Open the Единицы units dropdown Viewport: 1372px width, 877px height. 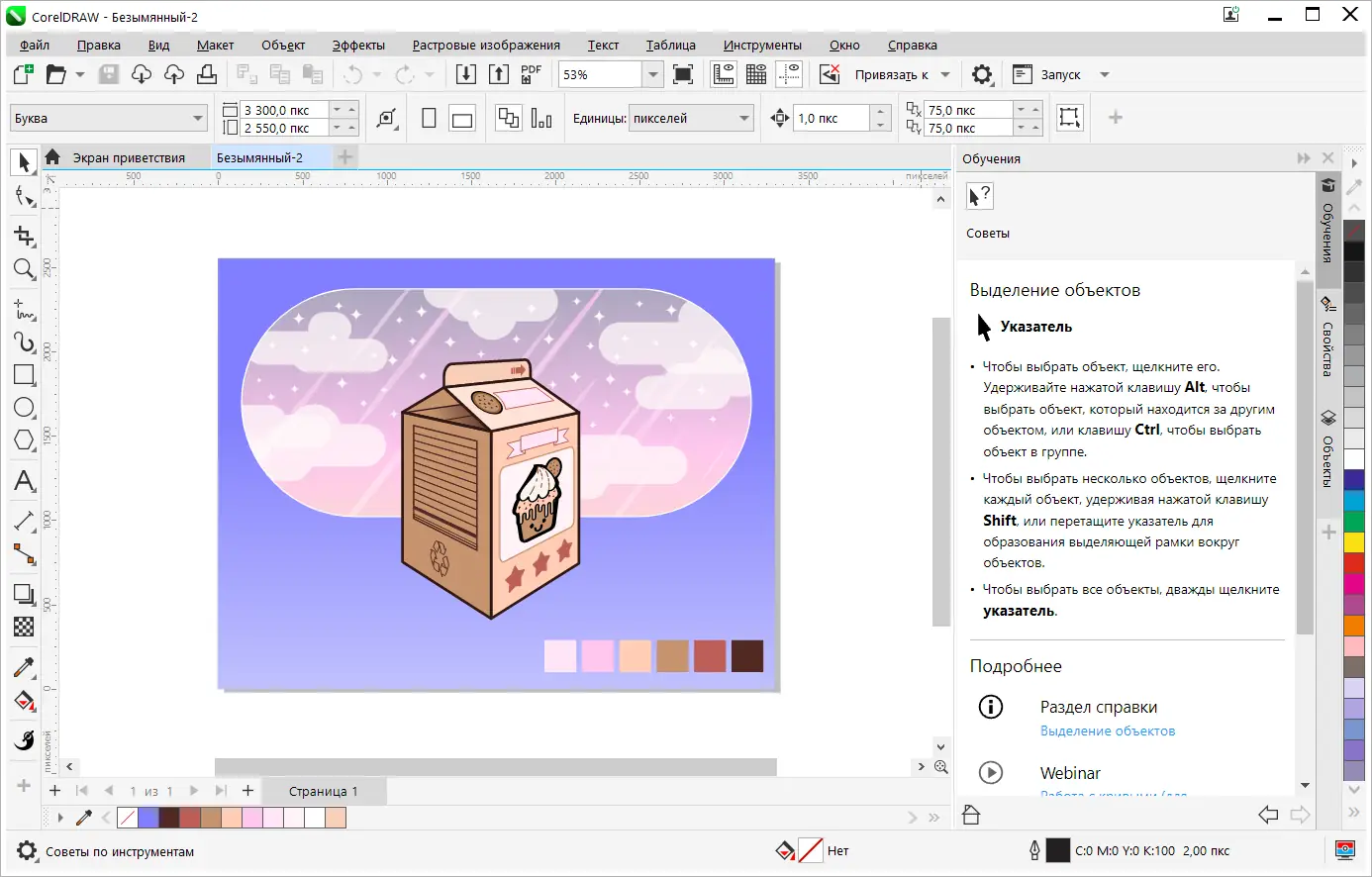[744, 119]
